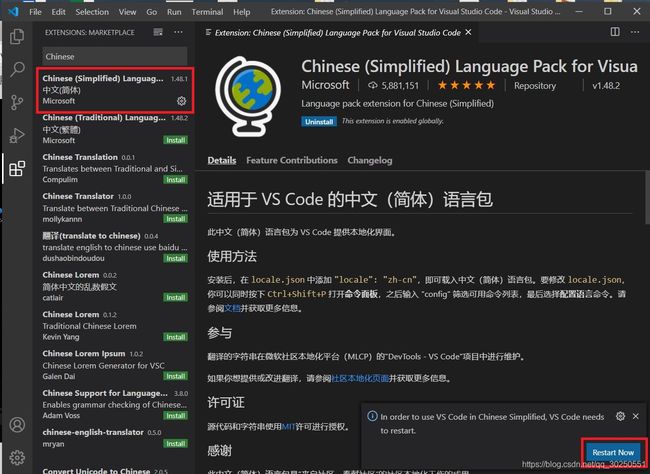Dismiss the restart notification

635,416
